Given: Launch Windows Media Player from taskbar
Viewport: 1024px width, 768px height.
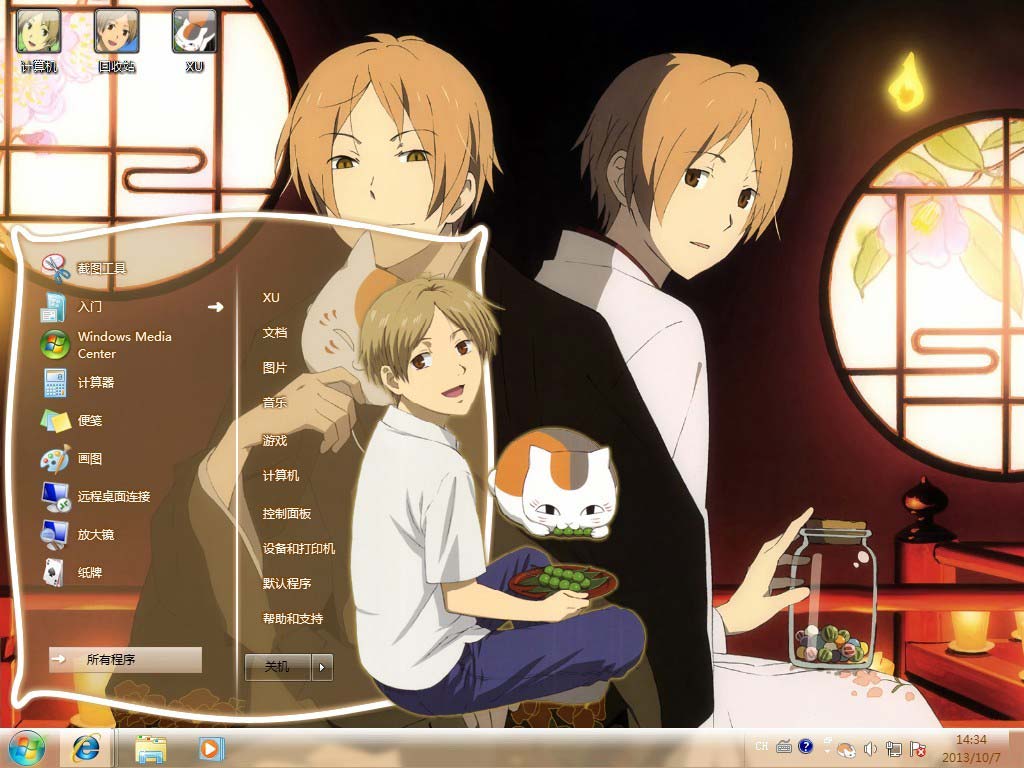Looking at the screenshot, I should [x=210, y=748].
